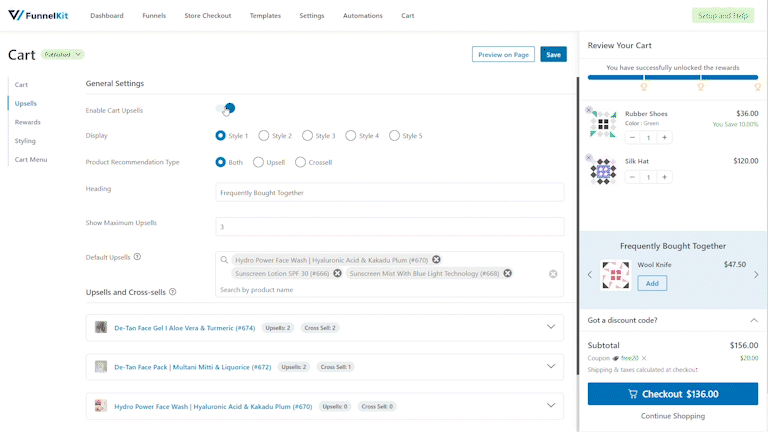The height and width of the screenshot is (432, 768).
Task: Select display Style 3
Action: 308,136
